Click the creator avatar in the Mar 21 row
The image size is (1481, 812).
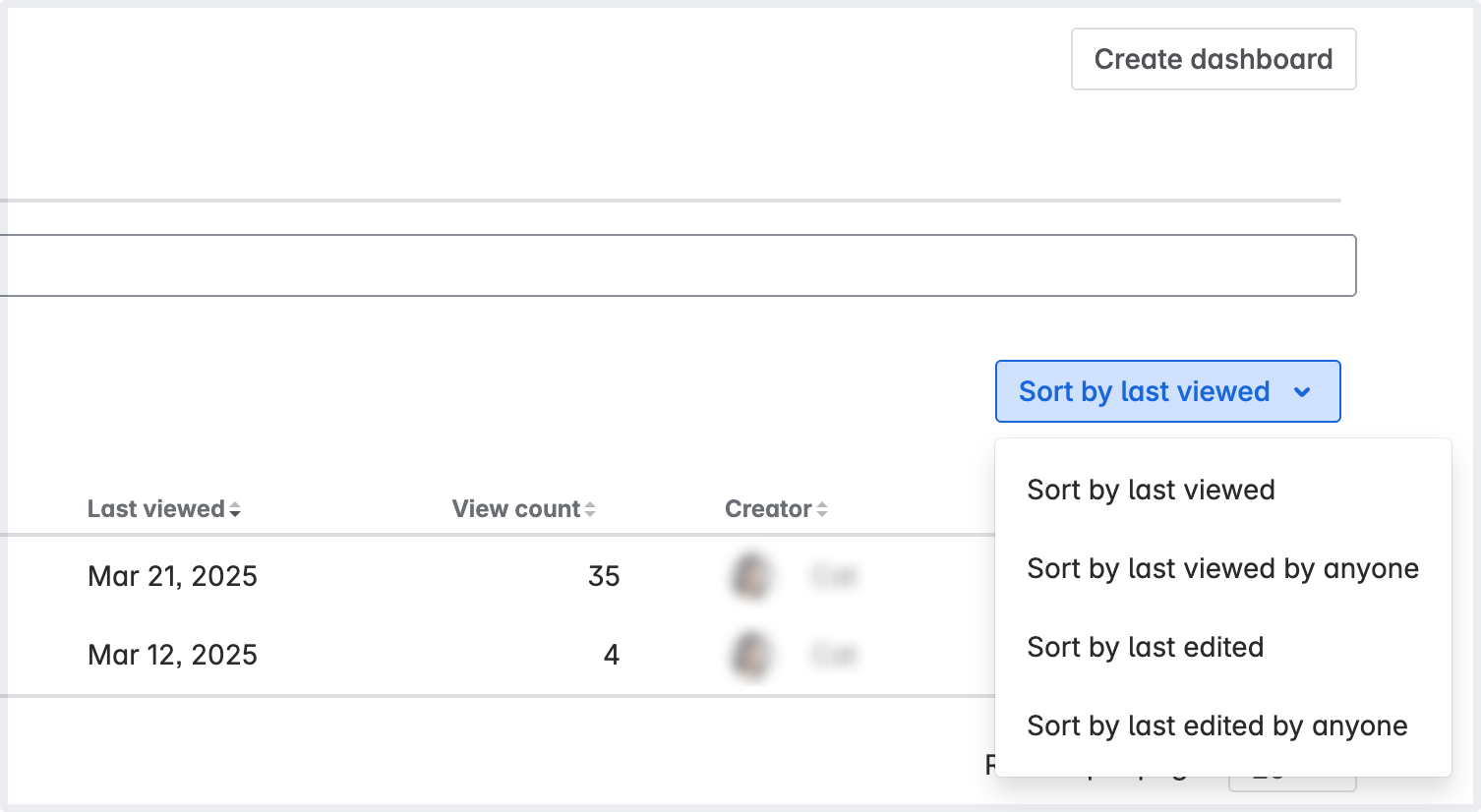tap(751, 576)
